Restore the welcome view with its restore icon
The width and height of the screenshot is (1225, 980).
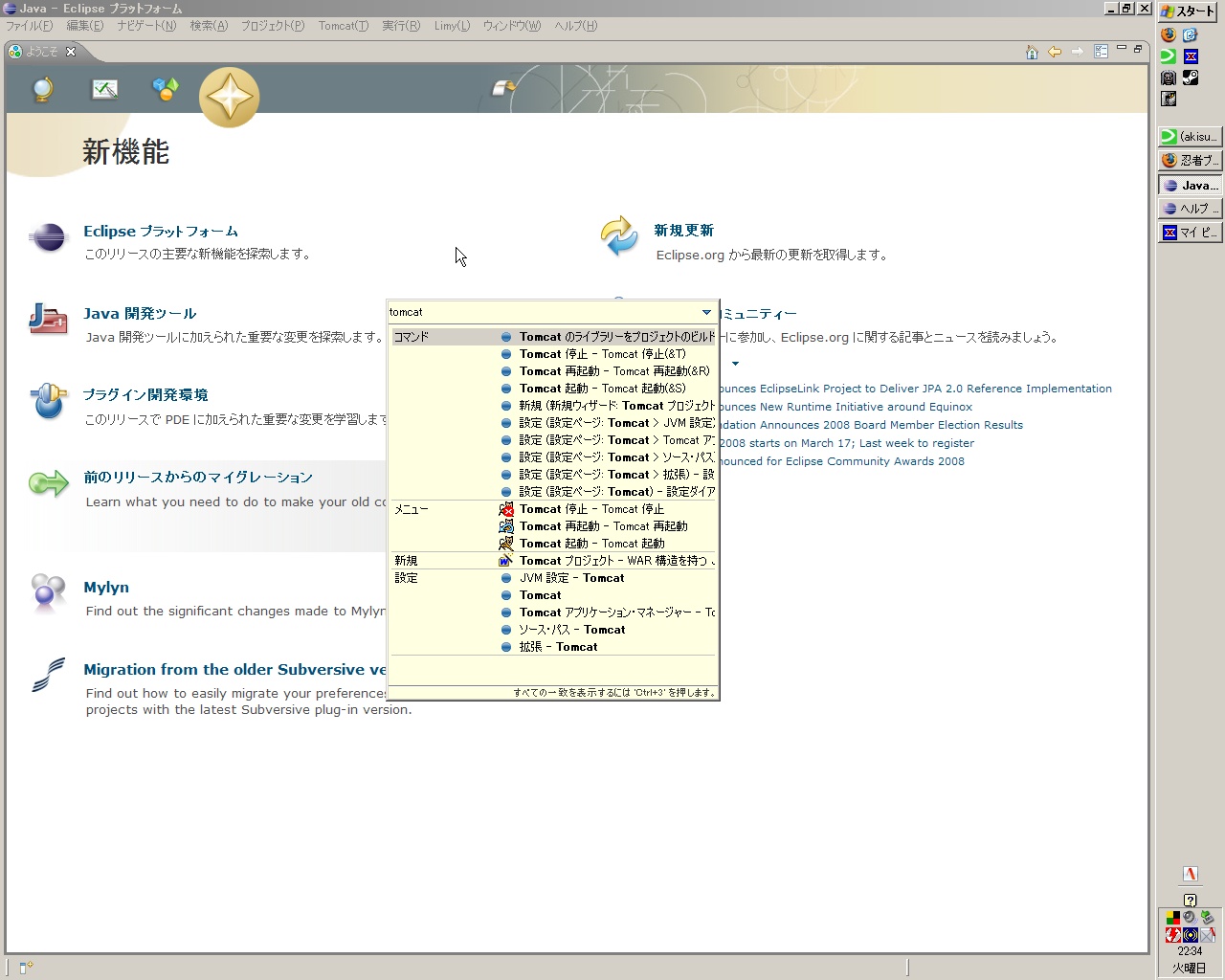point(1138,48)
